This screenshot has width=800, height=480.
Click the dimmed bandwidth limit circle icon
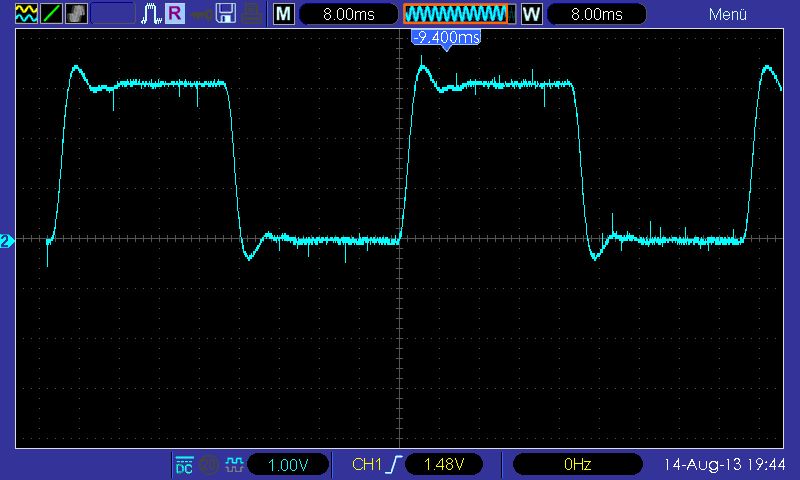[209, 465]
